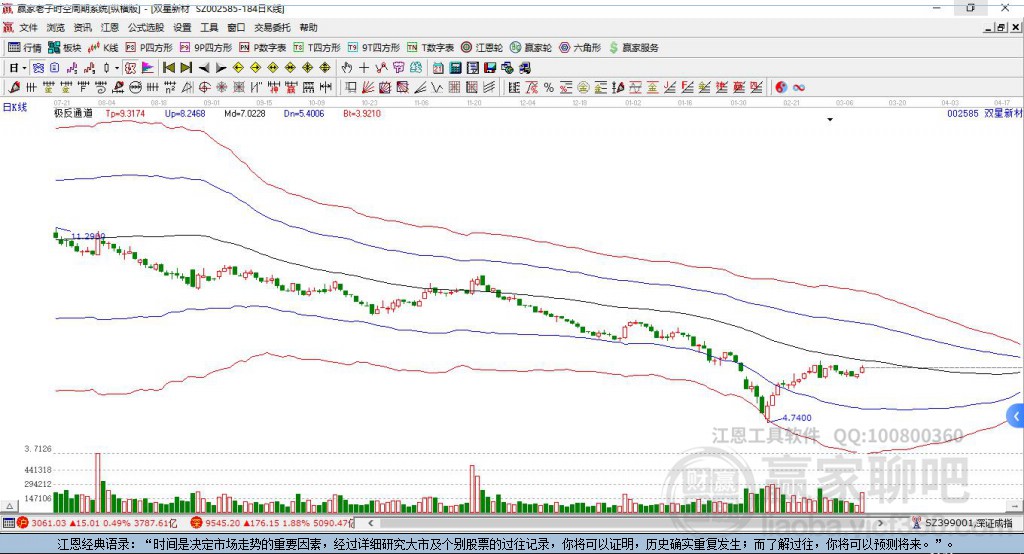Expand the blue side panel arrow tab
The width and height of the screenshot is (1024, 554).
[x=1016, y=416]
